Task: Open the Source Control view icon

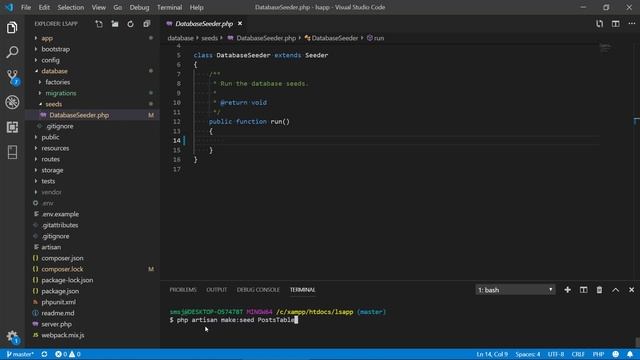Action: click(x=12, y=77)
